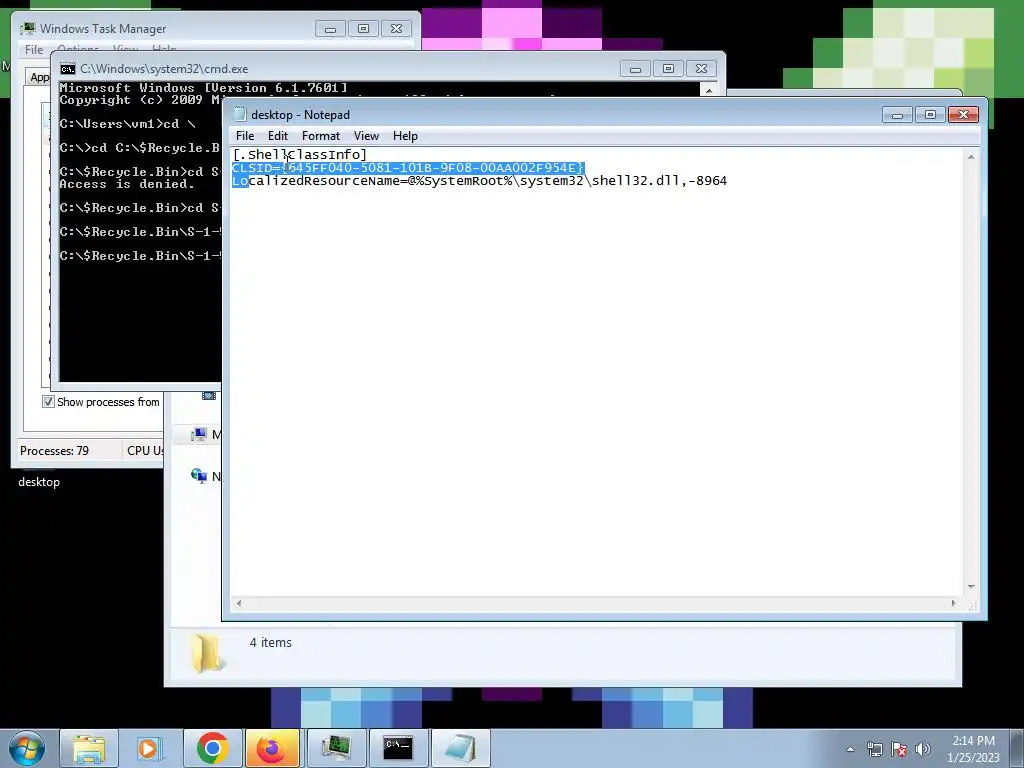Click the cmd.exe title bar icon

coord(68,69)
